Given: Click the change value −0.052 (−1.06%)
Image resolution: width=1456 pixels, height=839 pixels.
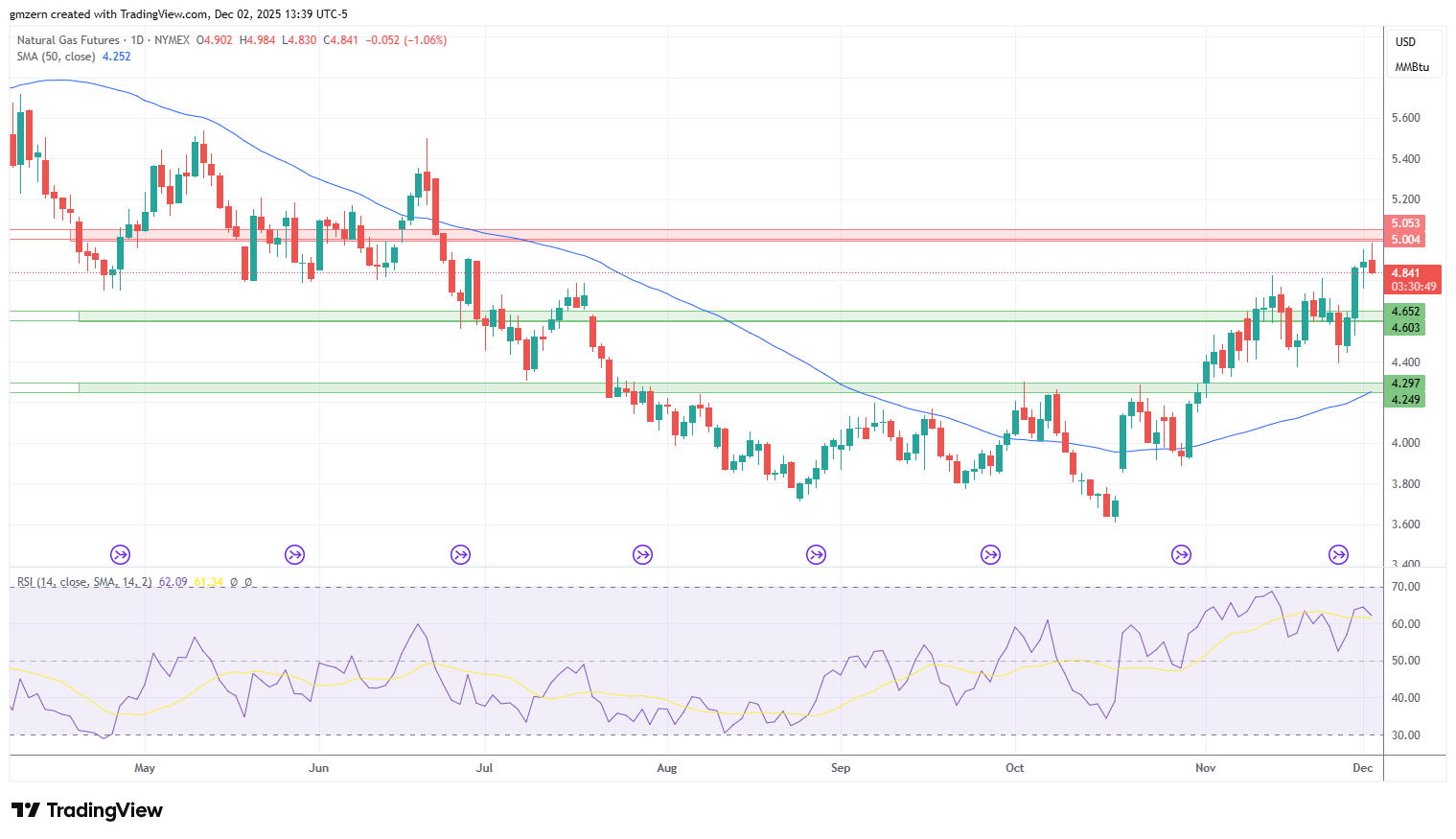Looking at the screenshot, I should [x=406, y=40].
